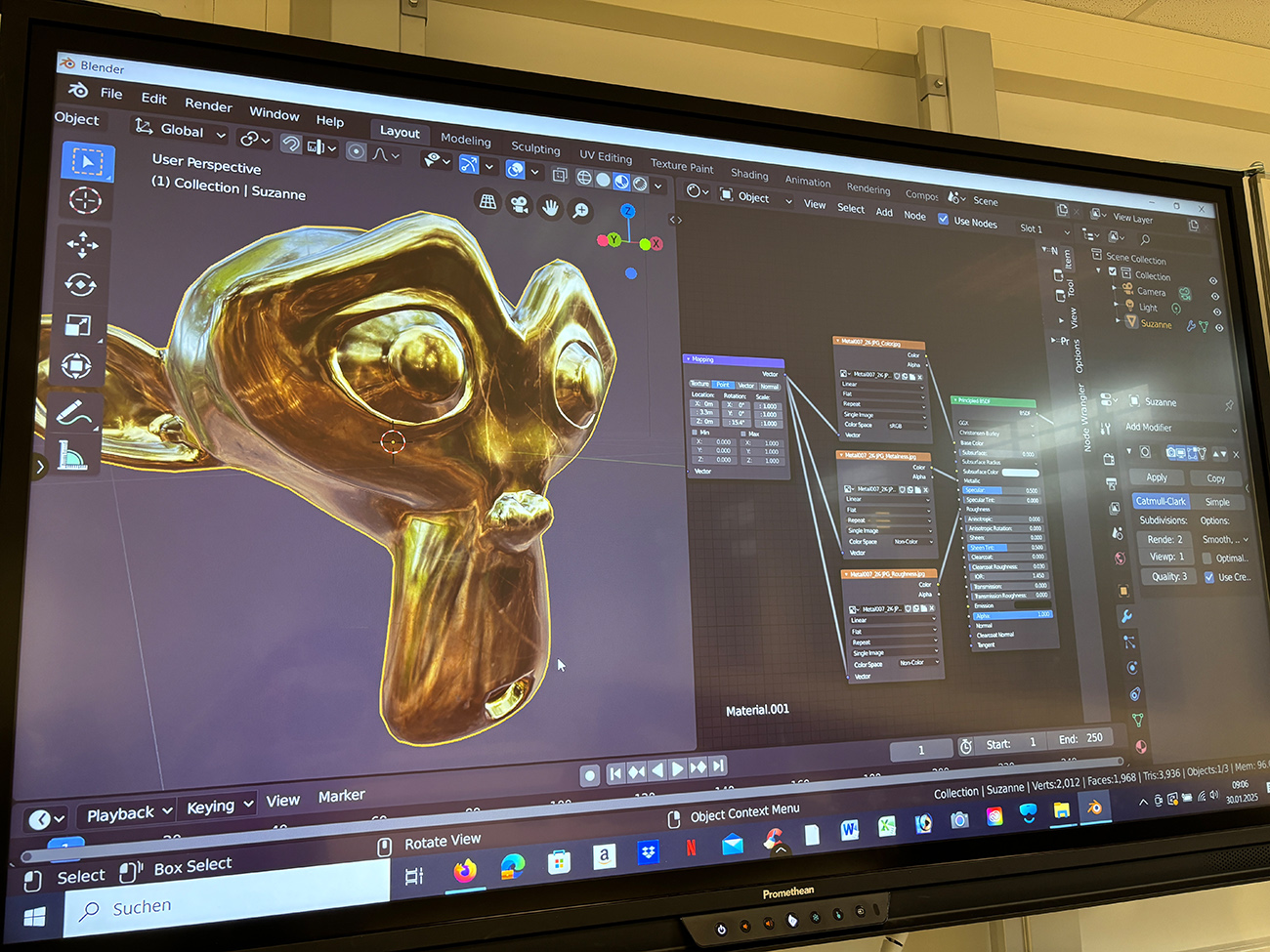Select the Scale tool
The image size is (1270, 952).
pyautogui.click(x=78, y=325)
